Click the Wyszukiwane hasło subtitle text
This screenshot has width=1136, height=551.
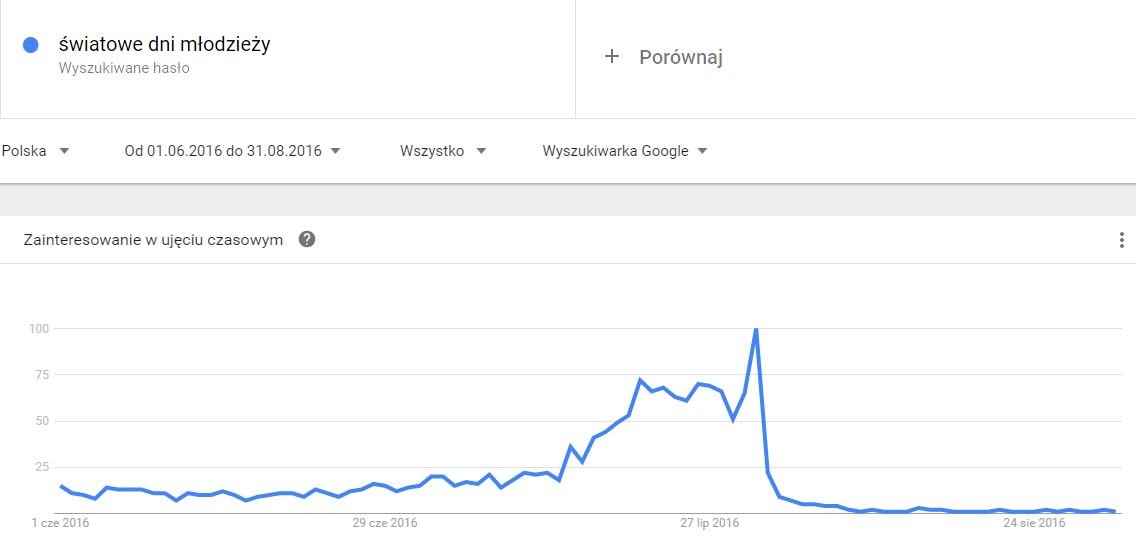[124, 69]
